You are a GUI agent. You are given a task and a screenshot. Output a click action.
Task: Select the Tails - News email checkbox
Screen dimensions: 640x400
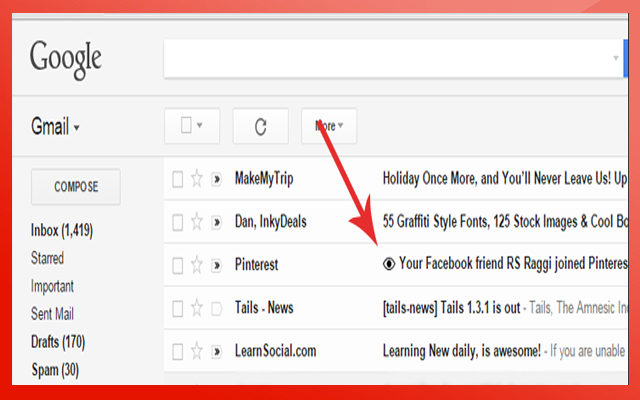[178, 309]
